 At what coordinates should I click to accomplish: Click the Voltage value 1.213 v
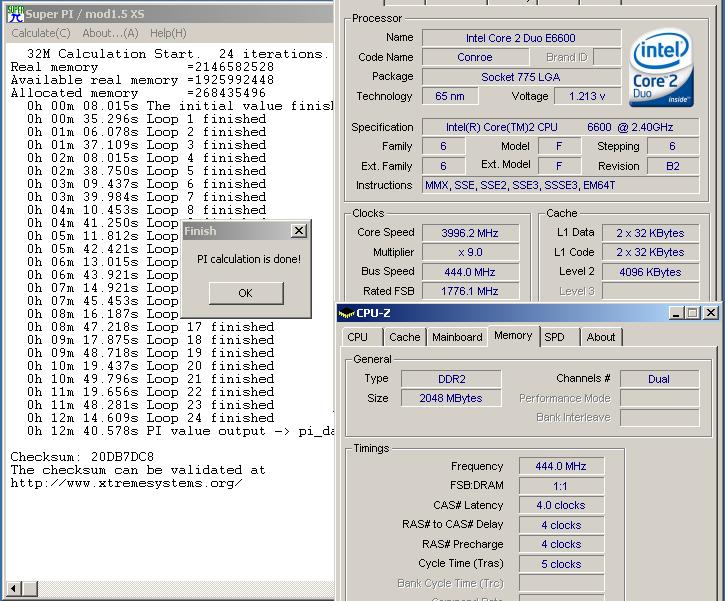coord(587,96)
